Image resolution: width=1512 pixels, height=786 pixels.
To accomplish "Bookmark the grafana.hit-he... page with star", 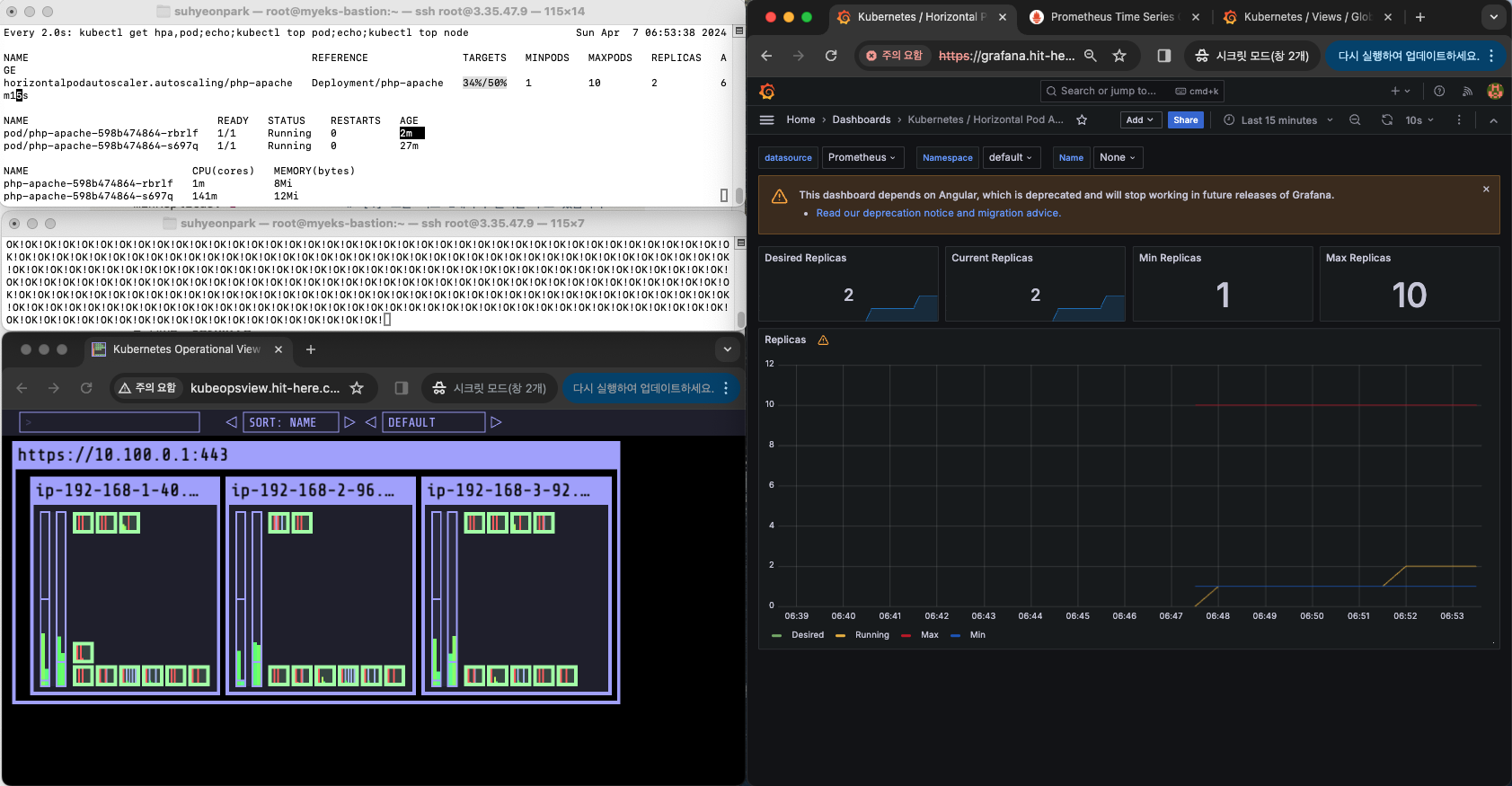I will (1119, 56).
